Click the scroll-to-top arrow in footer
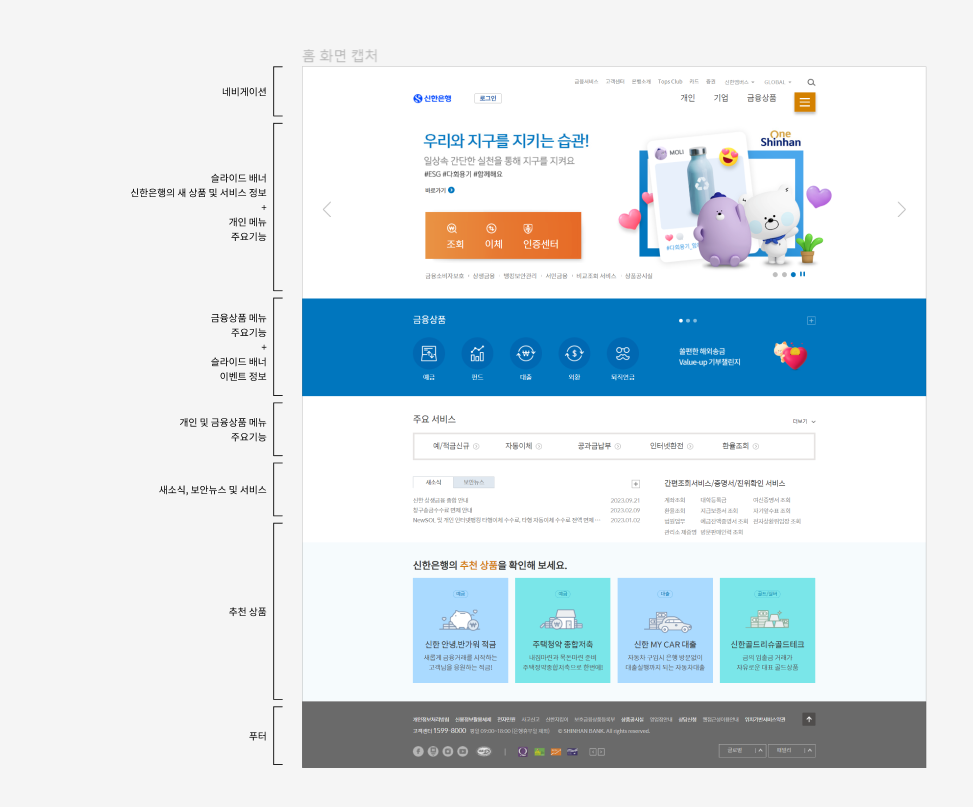 pyautogui.click(x=809, y=719)
